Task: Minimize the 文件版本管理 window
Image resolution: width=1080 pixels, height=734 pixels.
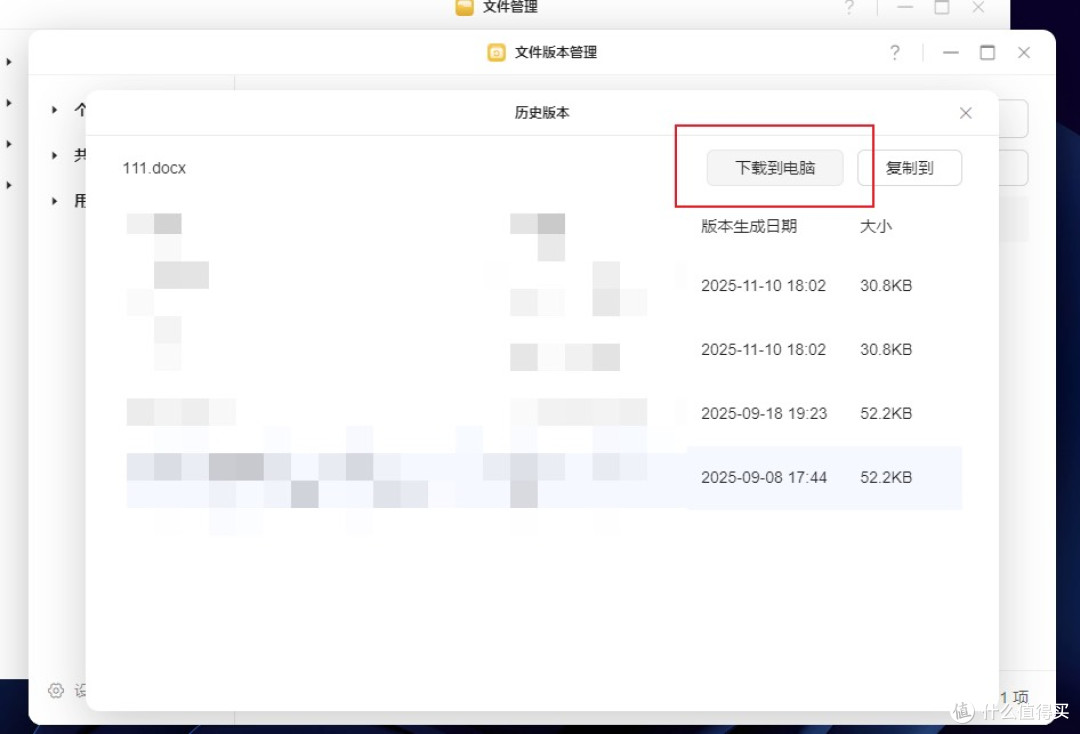Action: point(951,53)
